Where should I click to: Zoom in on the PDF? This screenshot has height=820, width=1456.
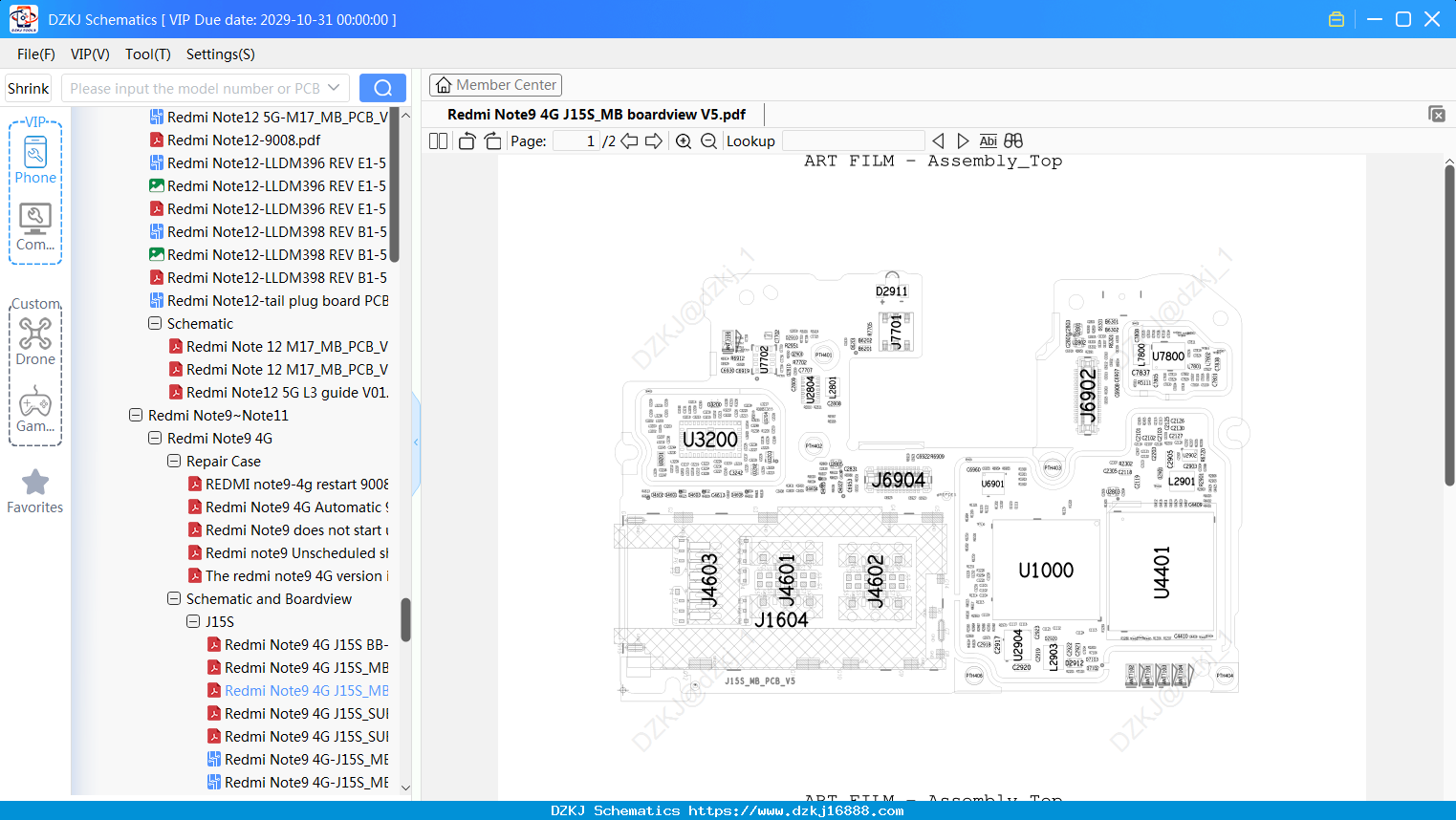(x=684, y=141)
